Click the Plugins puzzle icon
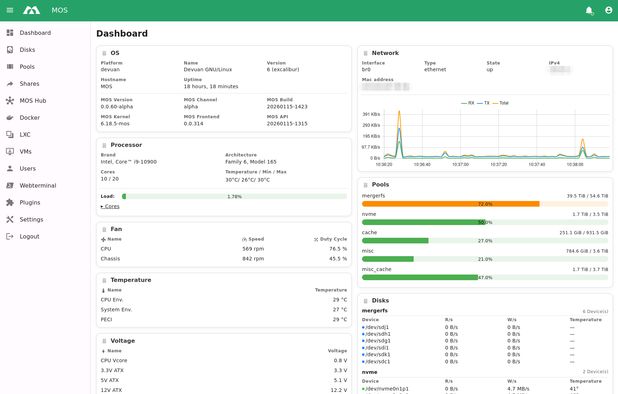 click(x=10, y=202)
